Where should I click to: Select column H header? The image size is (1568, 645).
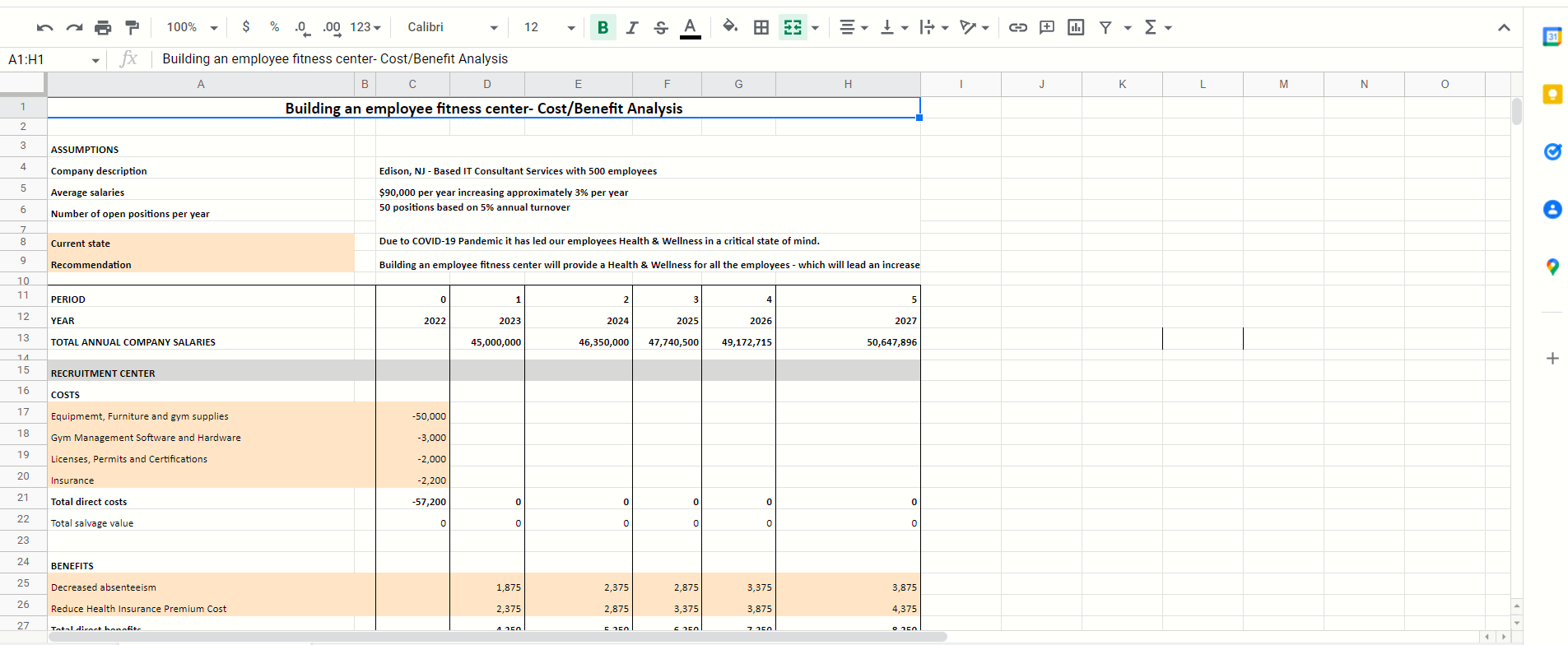(x=848, y=84)
